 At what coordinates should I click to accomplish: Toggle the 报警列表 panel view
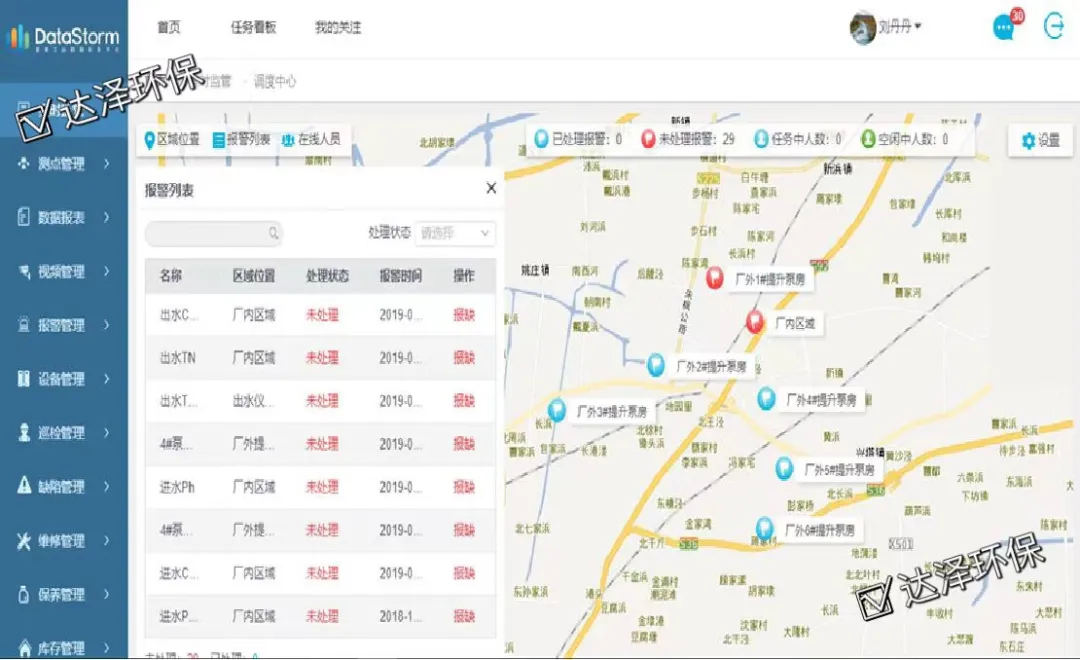[x=241, y=140]
